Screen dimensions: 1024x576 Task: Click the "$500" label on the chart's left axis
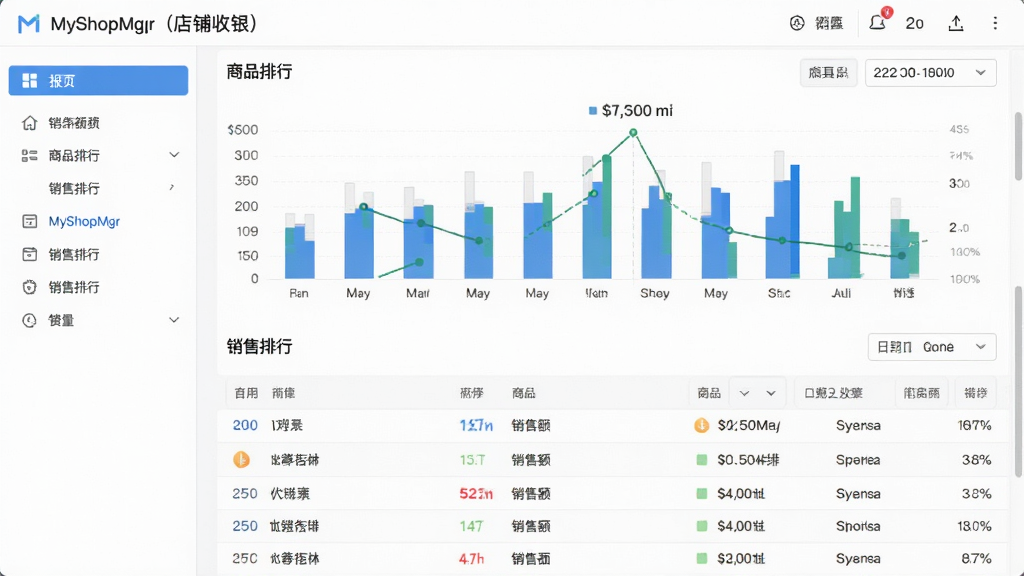(x=242, y=130)
